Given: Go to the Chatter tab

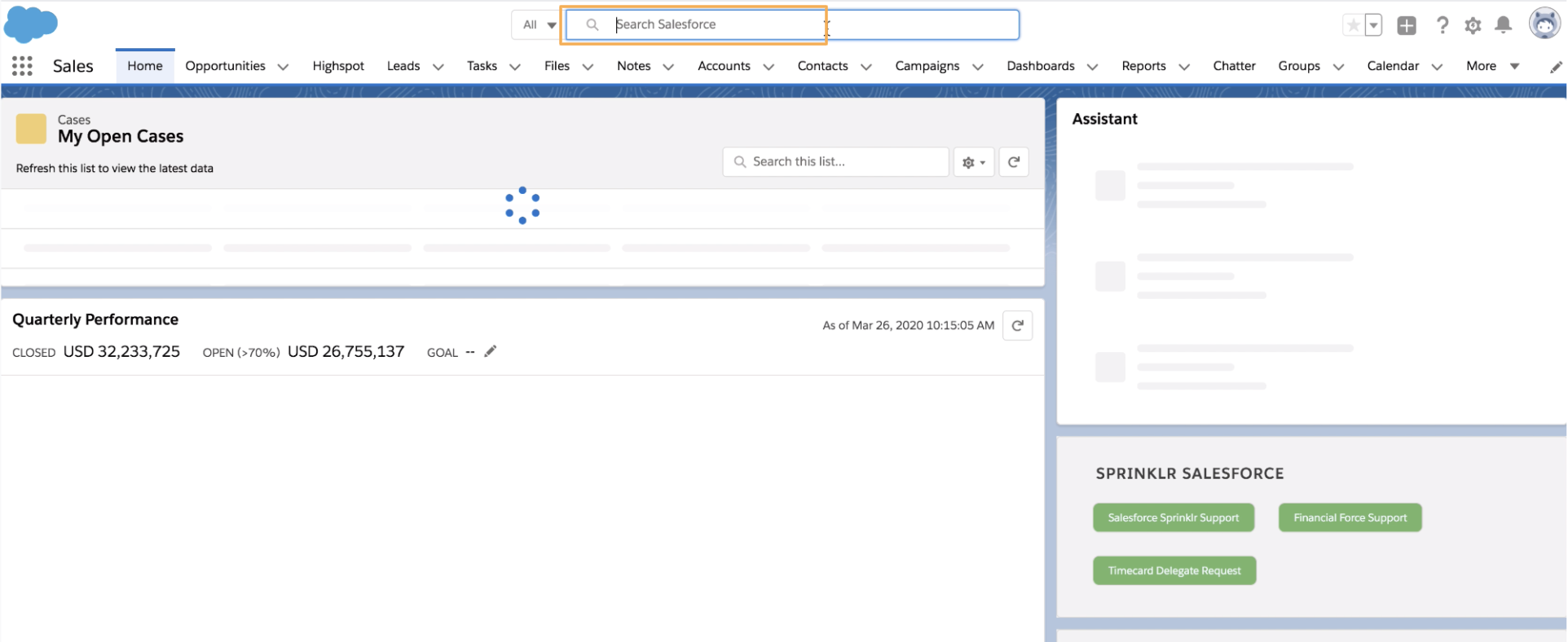Looking at the screenshot, I should pos(1234,66).
